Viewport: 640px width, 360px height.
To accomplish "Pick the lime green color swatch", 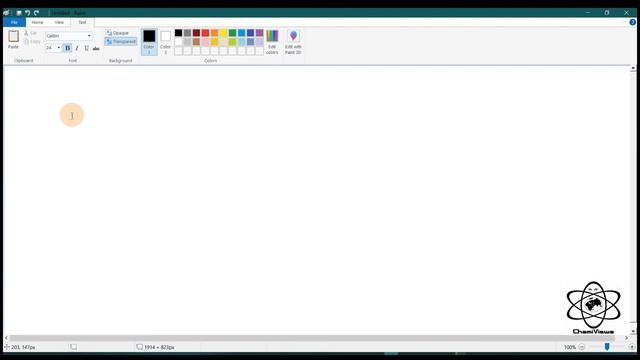I will point(232,42).
